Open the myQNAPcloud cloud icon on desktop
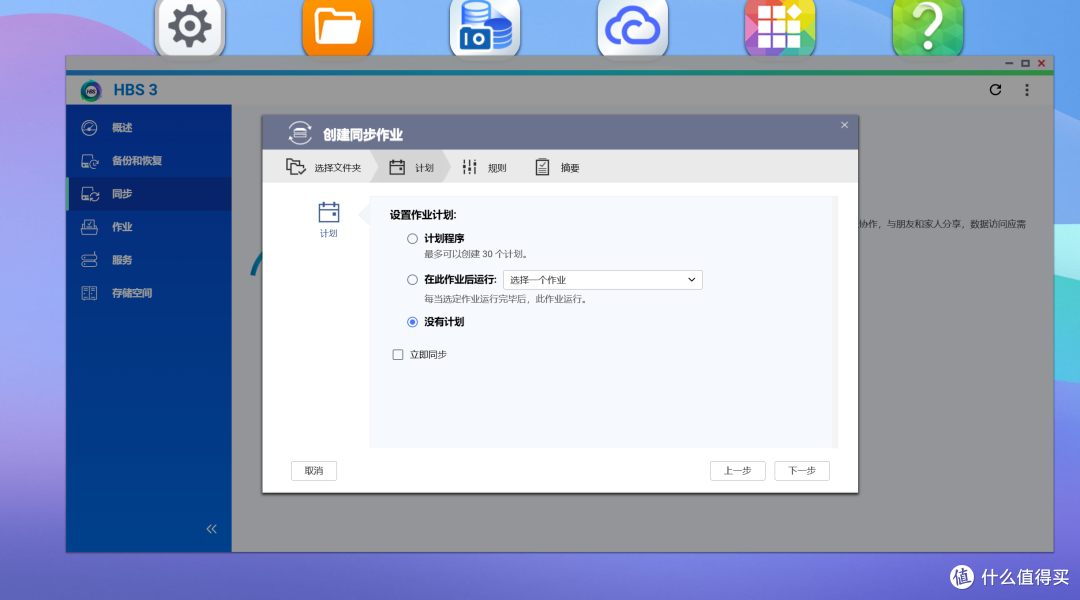This screenshot has height=600, width=1080. 632,27
